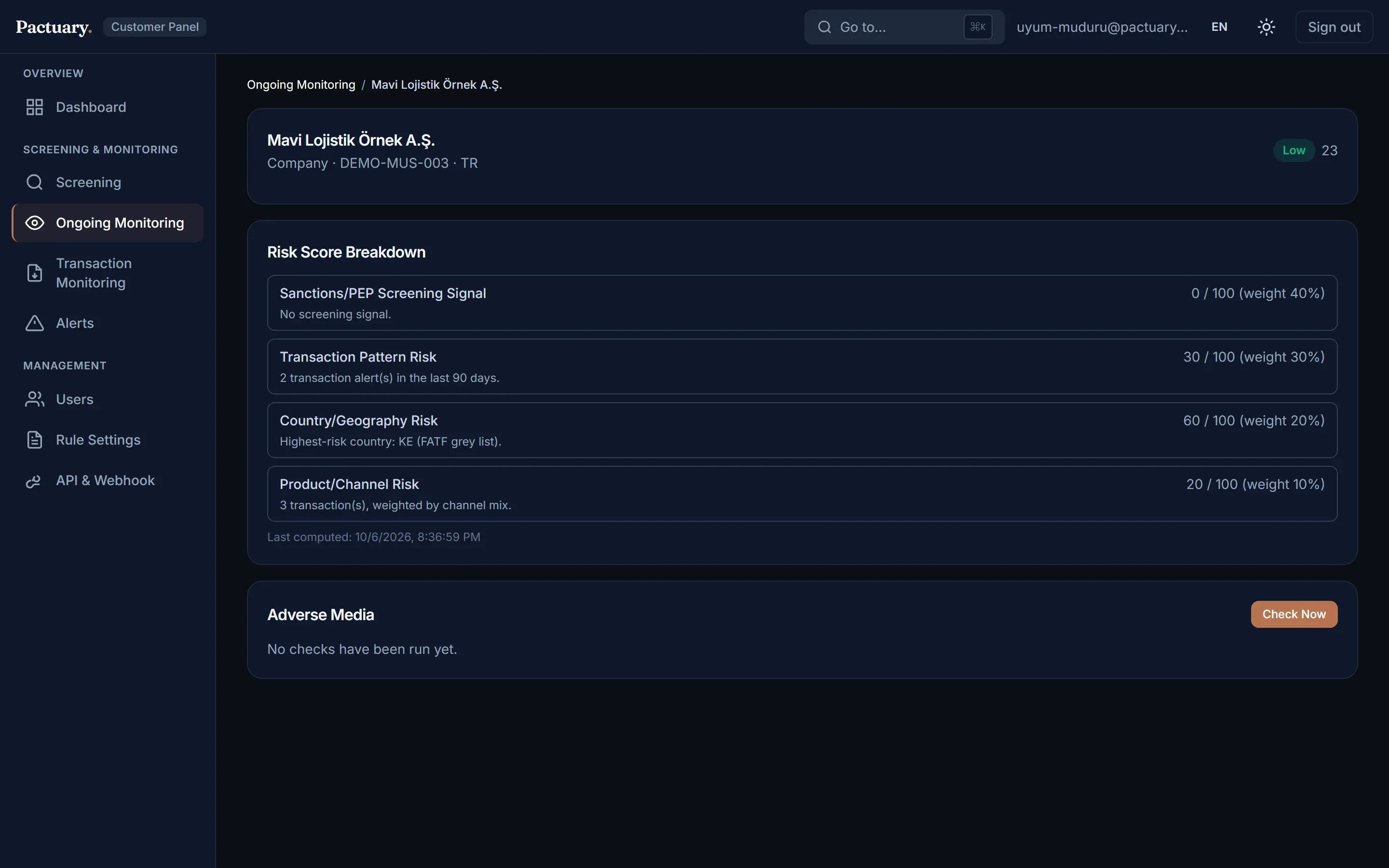Click the uyum-muduru@pactuary account email
This screenshot has width=1389, height=868.
point(1102,27)
